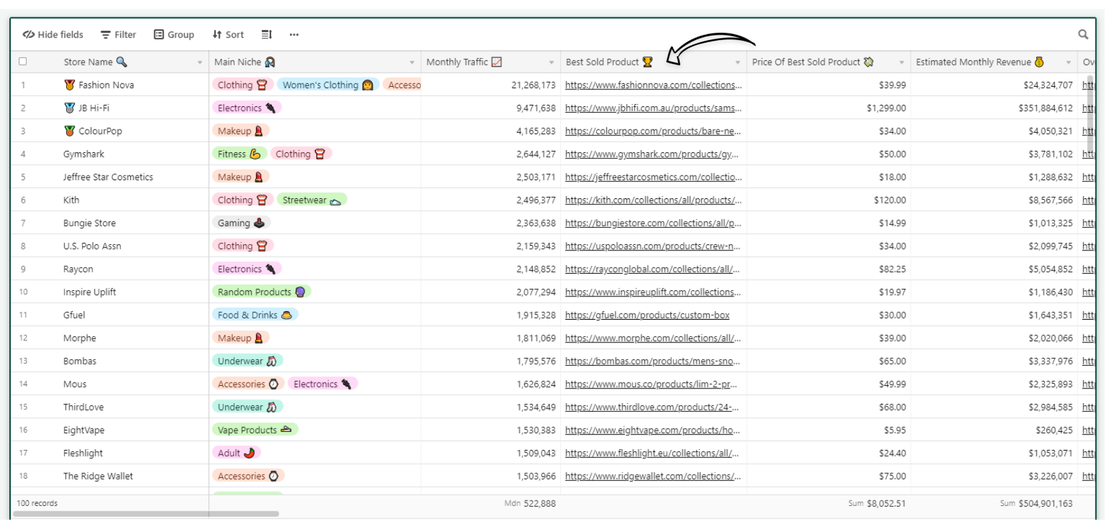Open the Kith product link
This screenshot has height=520, width=1105.
(x=653, y=200)
